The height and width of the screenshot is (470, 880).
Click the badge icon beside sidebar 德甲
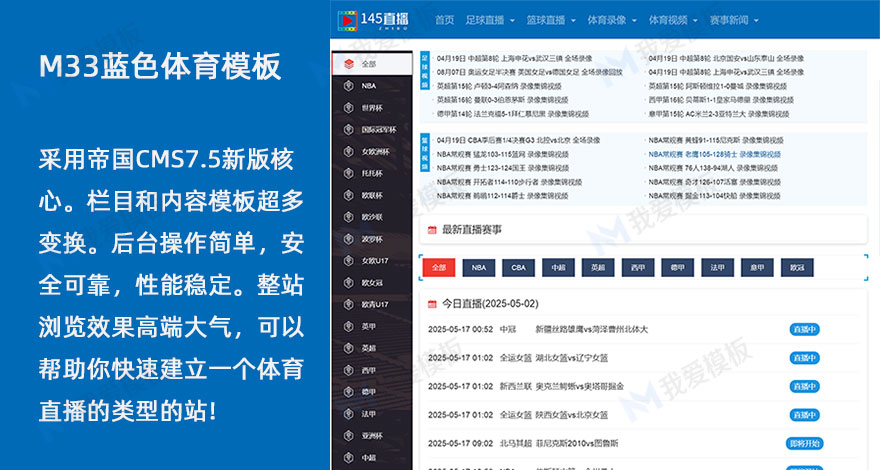coord(349,391)
